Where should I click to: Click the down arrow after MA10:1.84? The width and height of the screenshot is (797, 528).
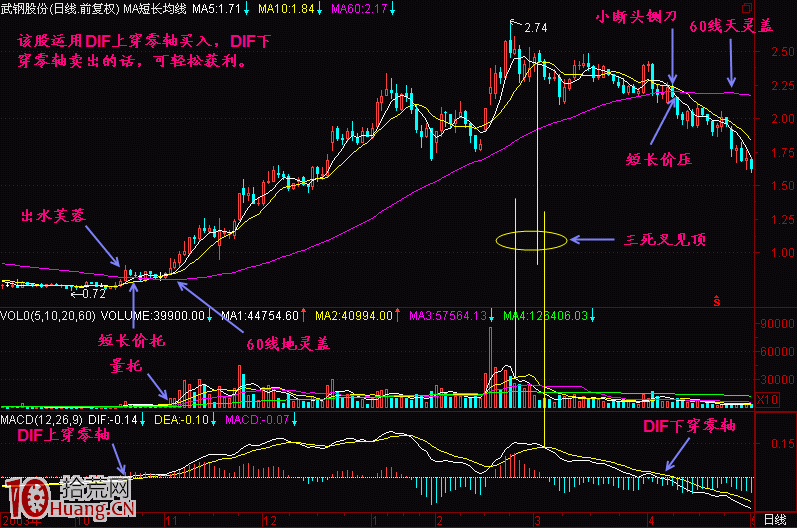click(x=320, y=9)
